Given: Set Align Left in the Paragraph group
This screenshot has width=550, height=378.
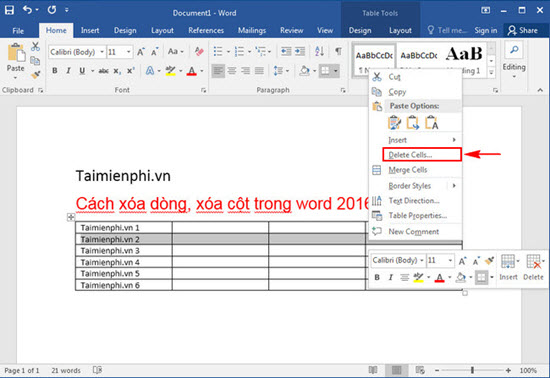Looking at the screenshot, I should (x=218, y=71).
